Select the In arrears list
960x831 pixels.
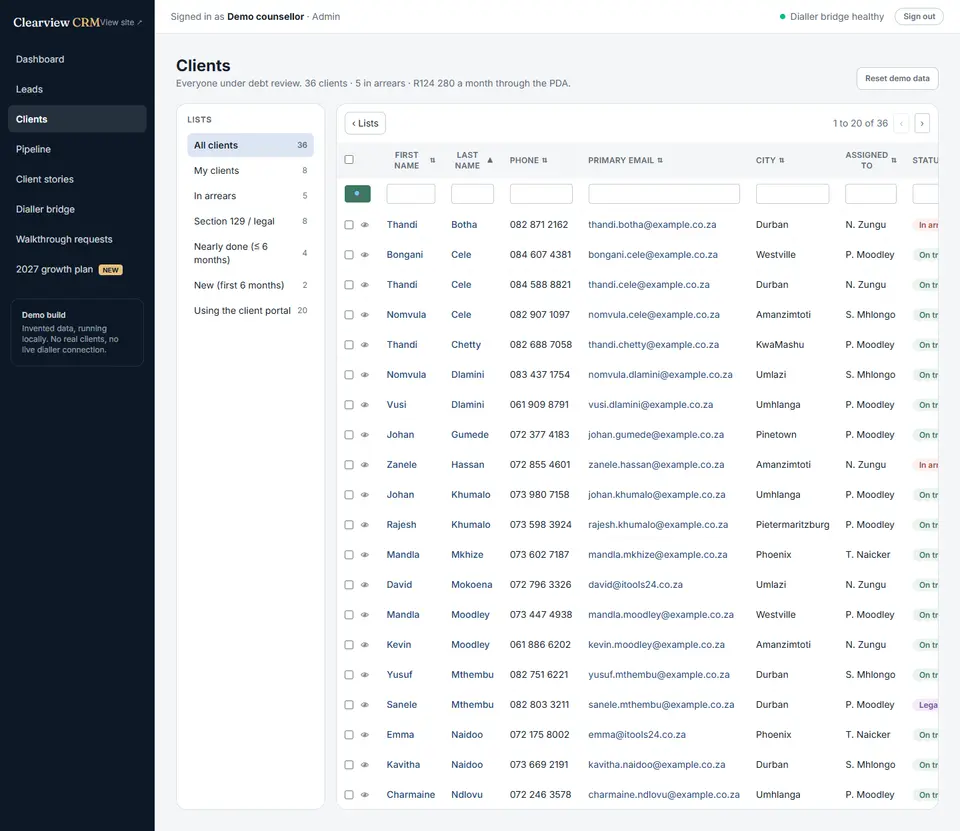pyautogui.click(x=250, y=196)
